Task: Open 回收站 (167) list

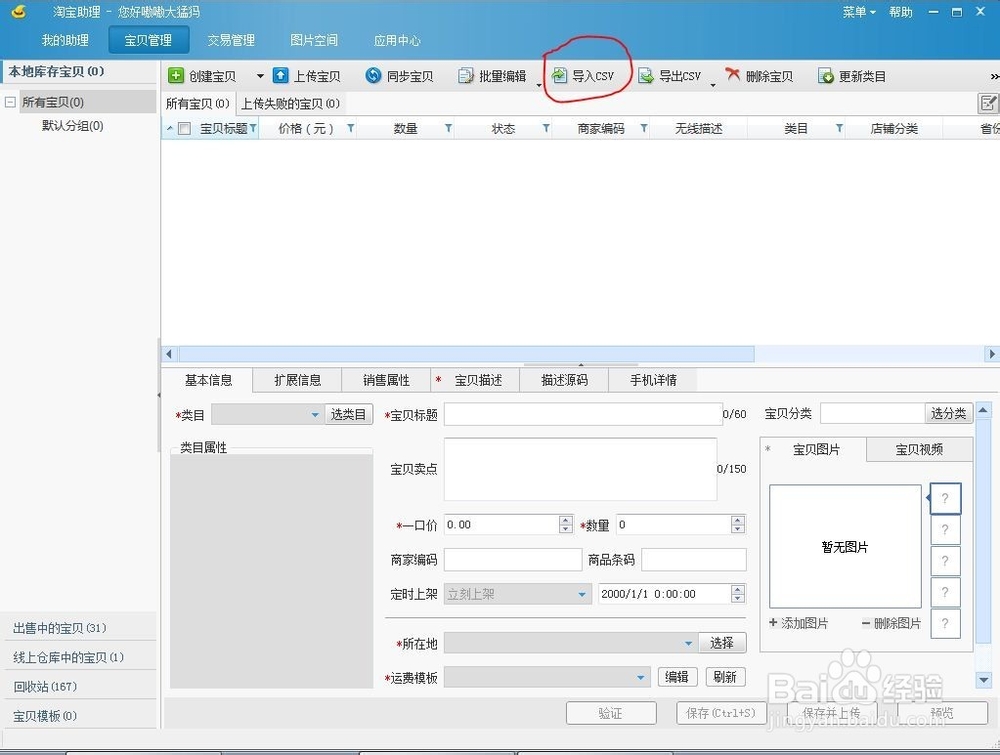Action: click(x=45, y=687)
